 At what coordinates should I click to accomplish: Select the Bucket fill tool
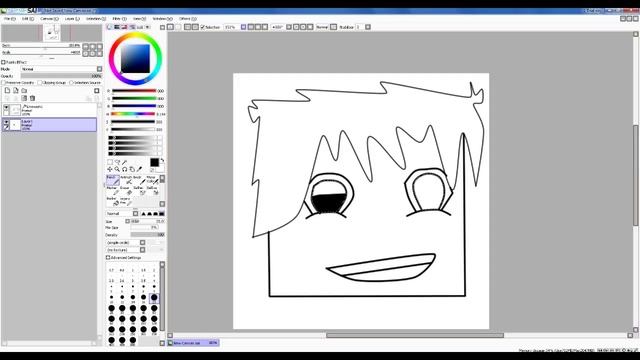coord(113,201)
